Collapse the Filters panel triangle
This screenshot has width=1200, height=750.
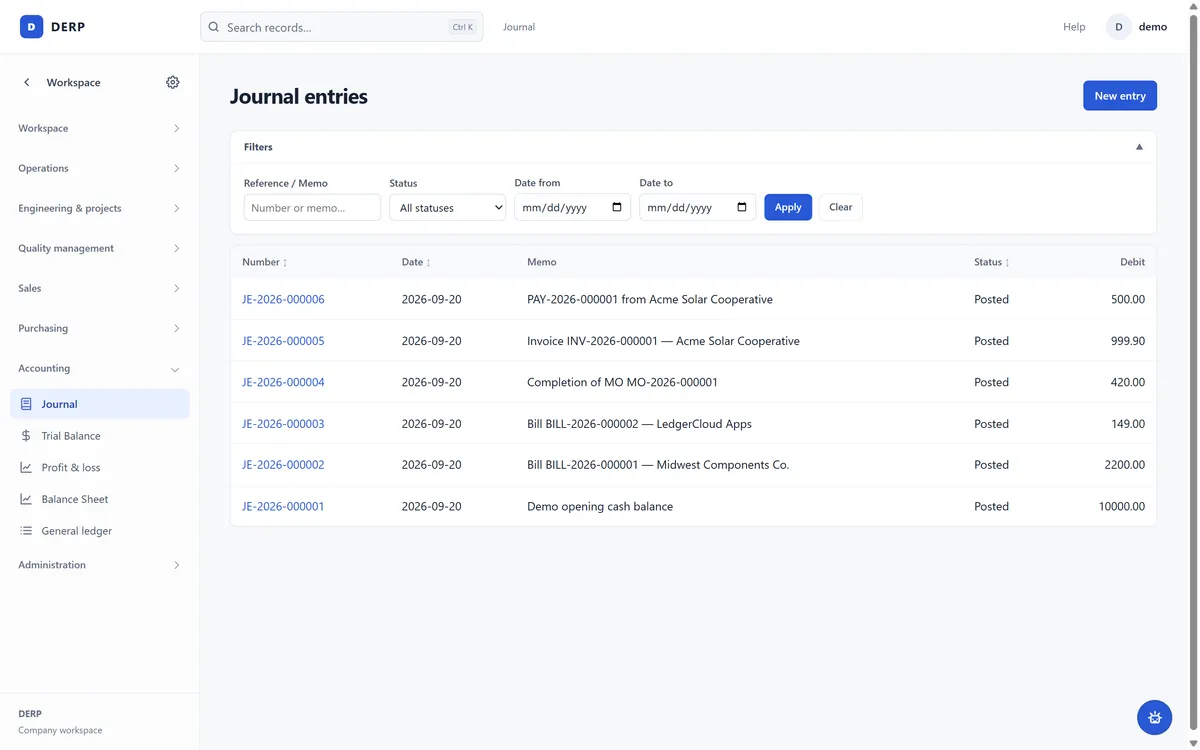tap(1139, 147)
